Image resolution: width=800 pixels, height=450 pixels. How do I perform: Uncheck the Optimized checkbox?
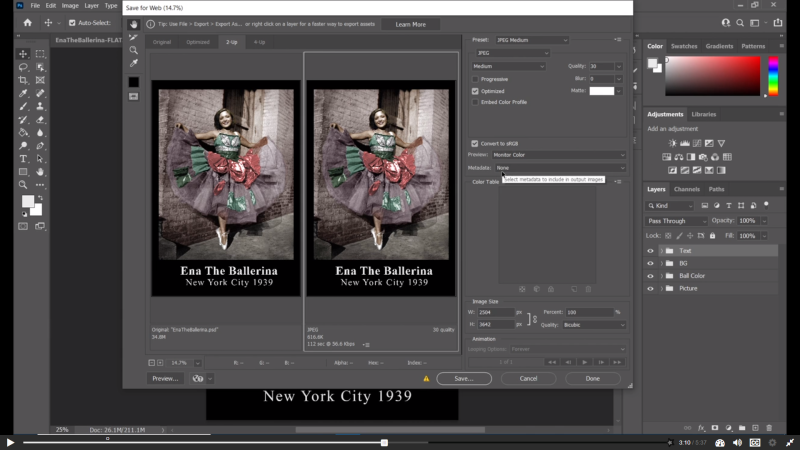click(x=475, y=91)
